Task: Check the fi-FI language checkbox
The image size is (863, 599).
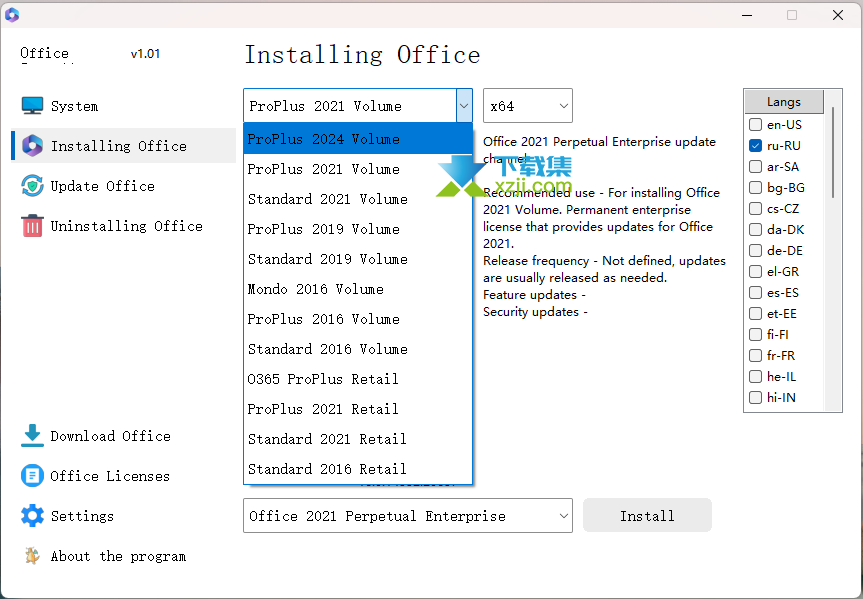Action: 756,334
